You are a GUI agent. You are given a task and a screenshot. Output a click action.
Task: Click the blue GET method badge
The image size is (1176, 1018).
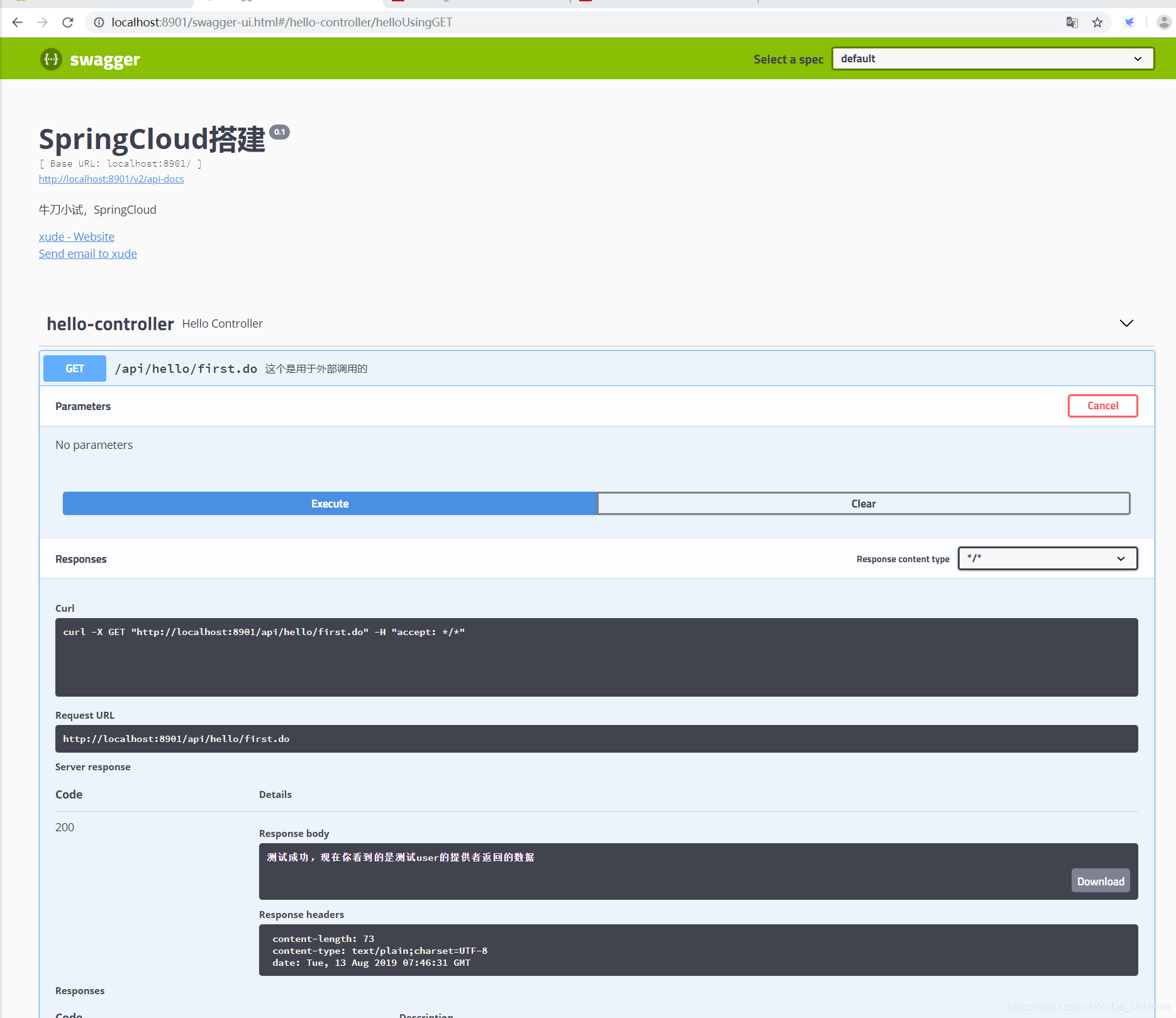click(75, 368)
